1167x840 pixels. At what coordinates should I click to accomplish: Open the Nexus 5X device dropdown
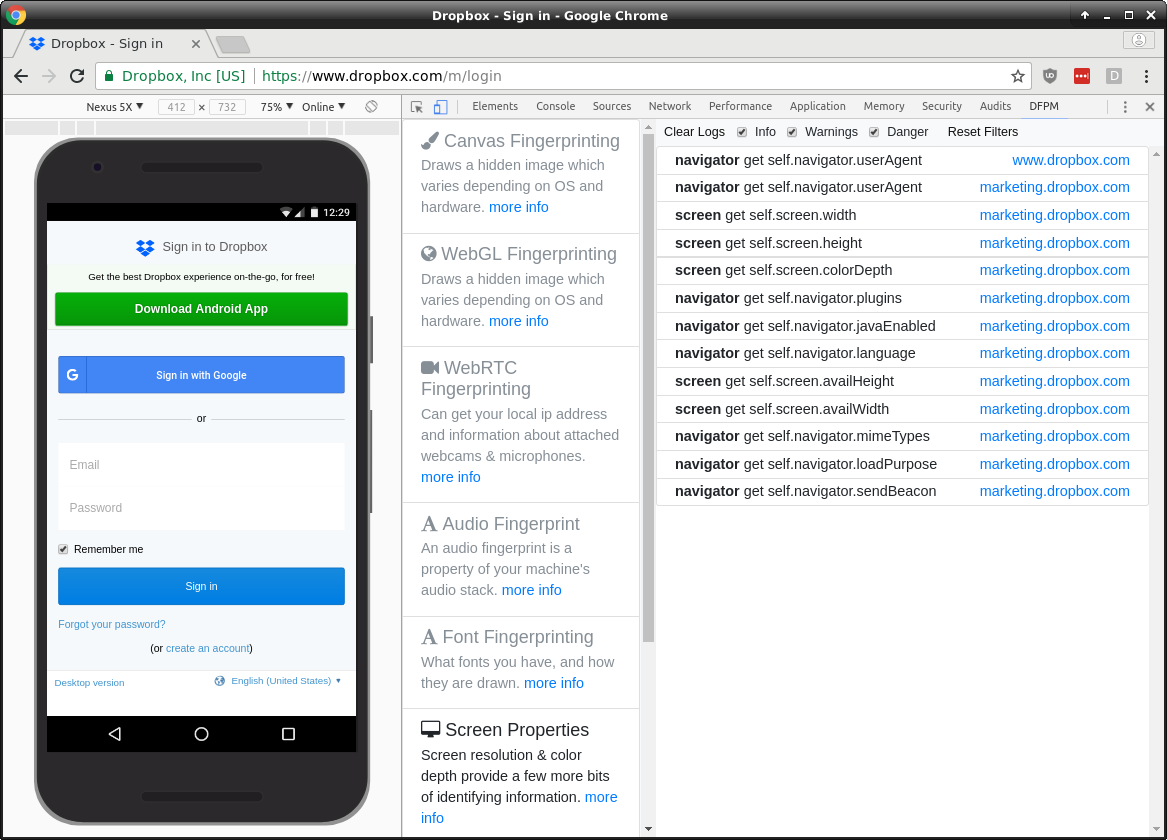click(x=115, y=107)
